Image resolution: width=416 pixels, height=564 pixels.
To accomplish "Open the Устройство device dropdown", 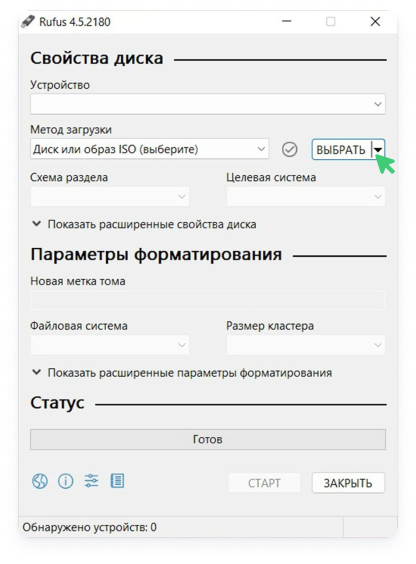I will 208,104.
